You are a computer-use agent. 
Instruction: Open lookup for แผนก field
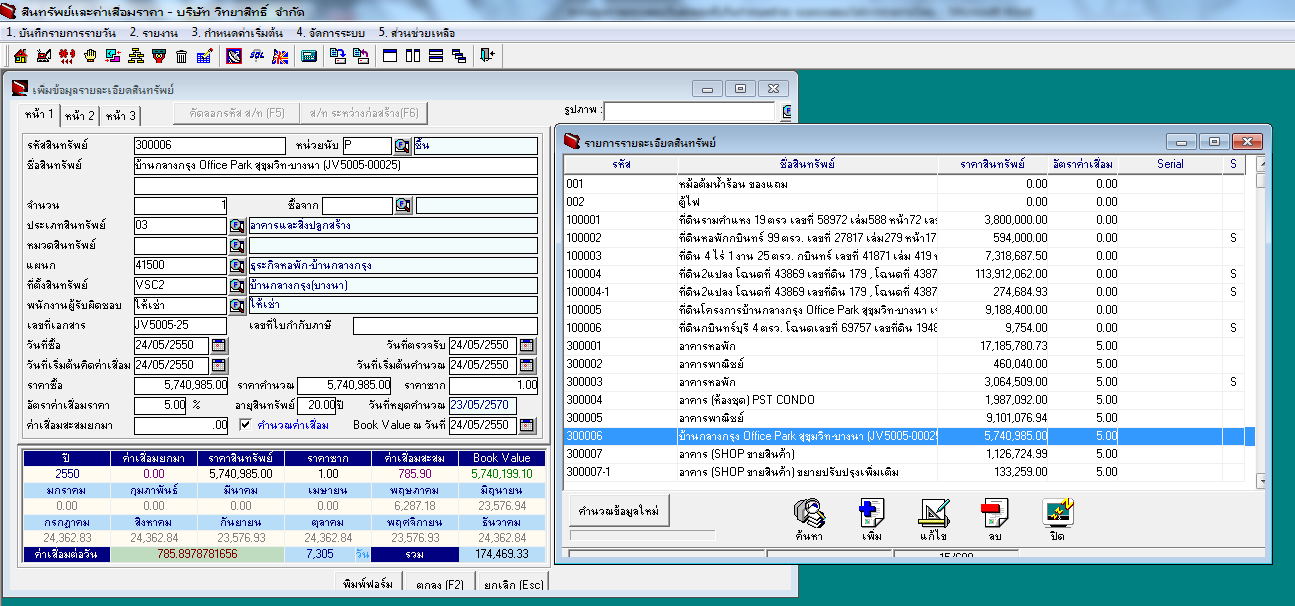pyautogui.click(x=237, y=266)
